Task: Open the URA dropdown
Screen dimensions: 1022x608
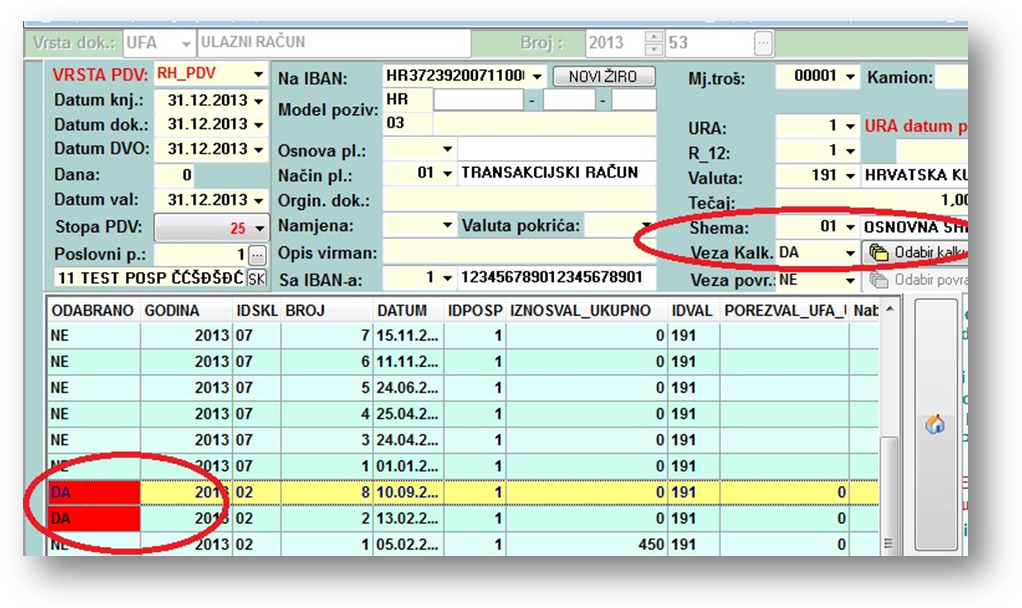Action: point(850,126)
